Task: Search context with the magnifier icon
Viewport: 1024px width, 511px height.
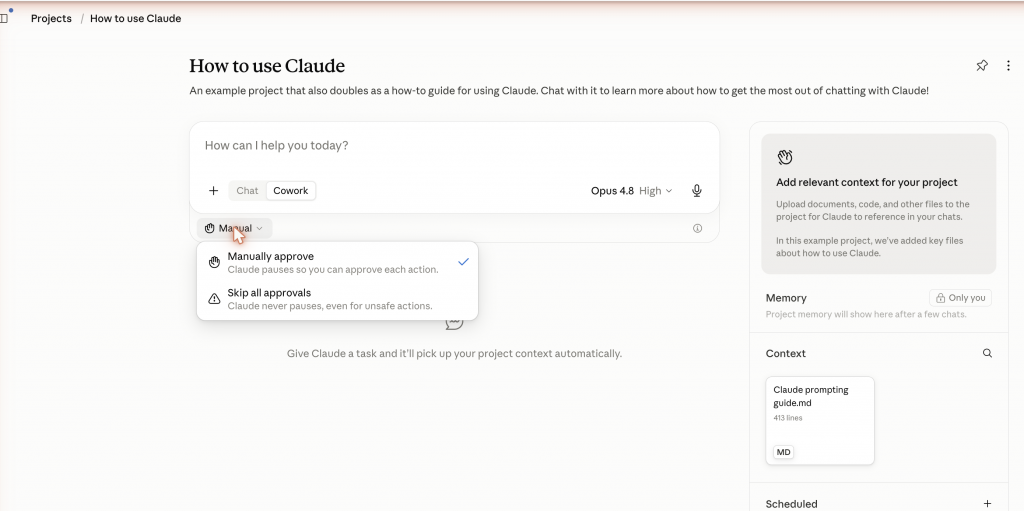Action: click(x=987, y=354)
